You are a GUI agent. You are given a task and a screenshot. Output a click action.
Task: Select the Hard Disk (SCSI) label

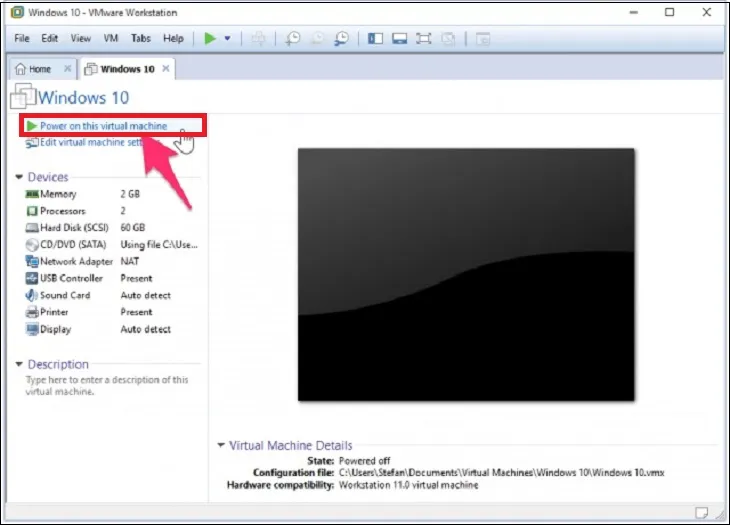coord(74,228)
